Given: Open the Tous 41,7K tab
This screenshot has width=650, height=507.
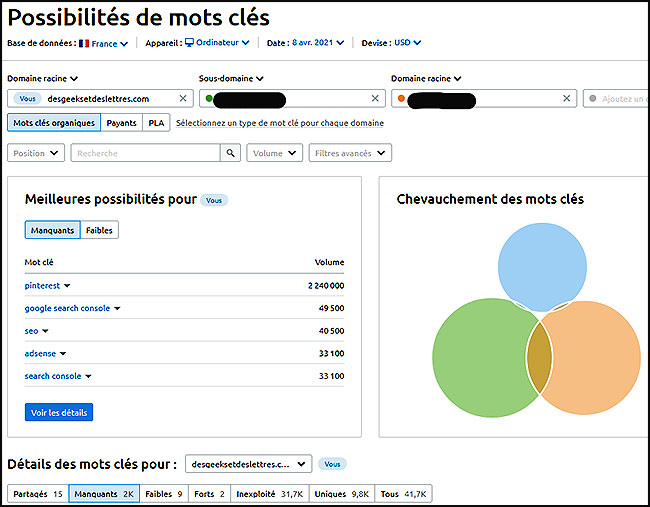Looking at the screenshot, I should pyautogui.click(x=403, y=494).
